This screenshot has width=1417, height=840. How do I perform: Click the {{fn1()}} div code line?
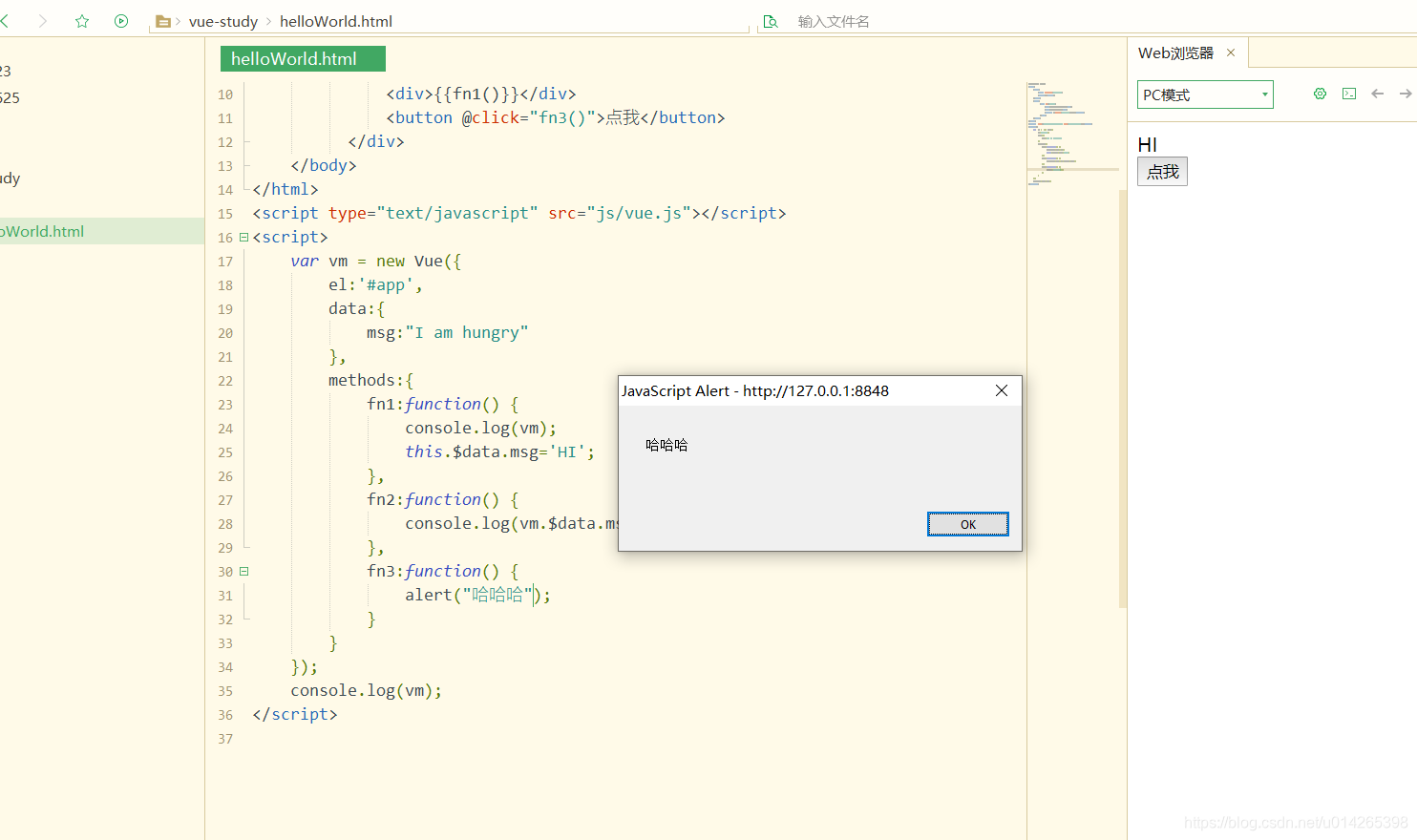click(480, 94)
